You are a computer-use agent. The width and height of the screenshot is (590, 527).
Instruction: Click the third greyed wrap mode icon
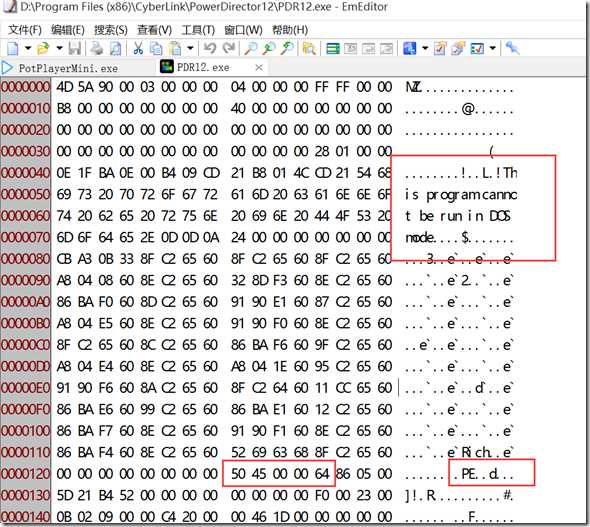[x=386, y=48]
